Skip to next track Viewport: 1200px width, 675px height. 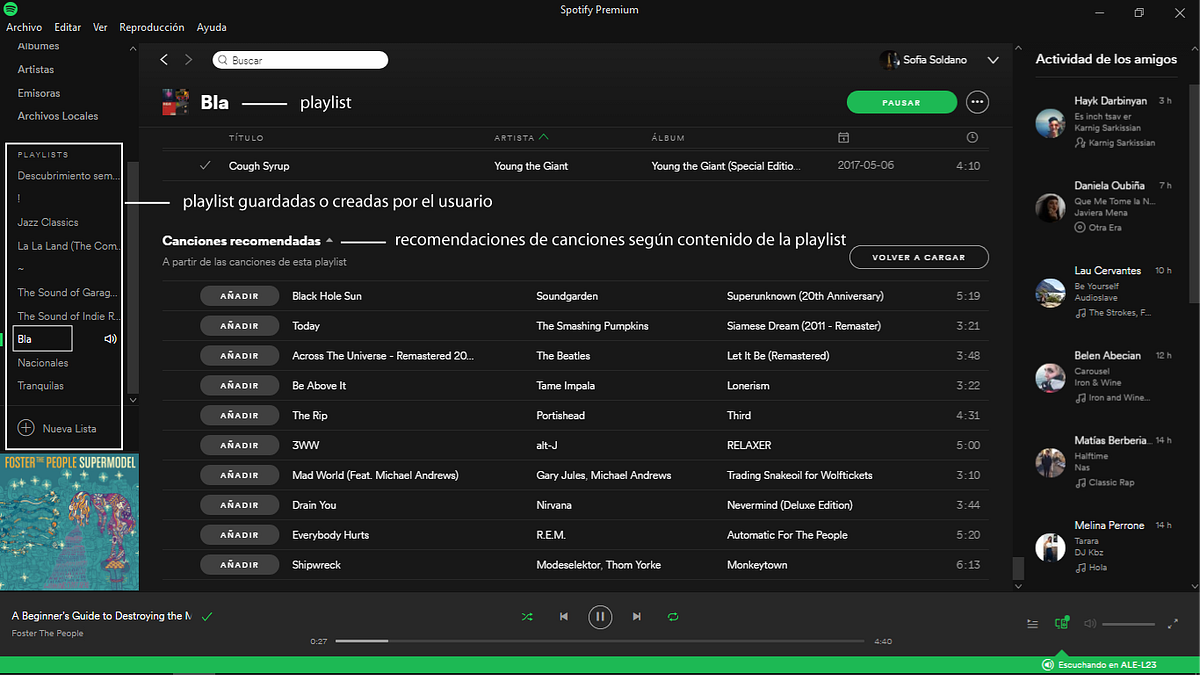tap(636, 617)
